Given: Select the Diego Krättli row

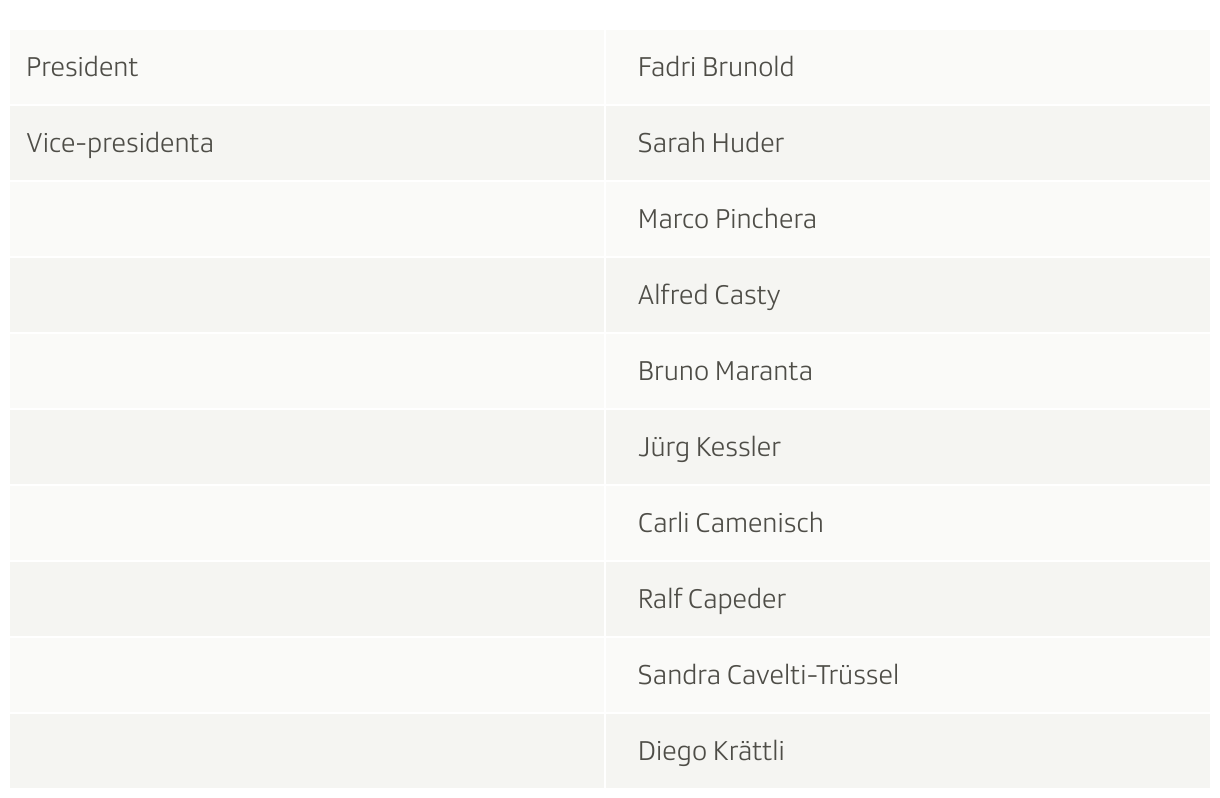Looking at the screenshot, I should pos(610,751).
